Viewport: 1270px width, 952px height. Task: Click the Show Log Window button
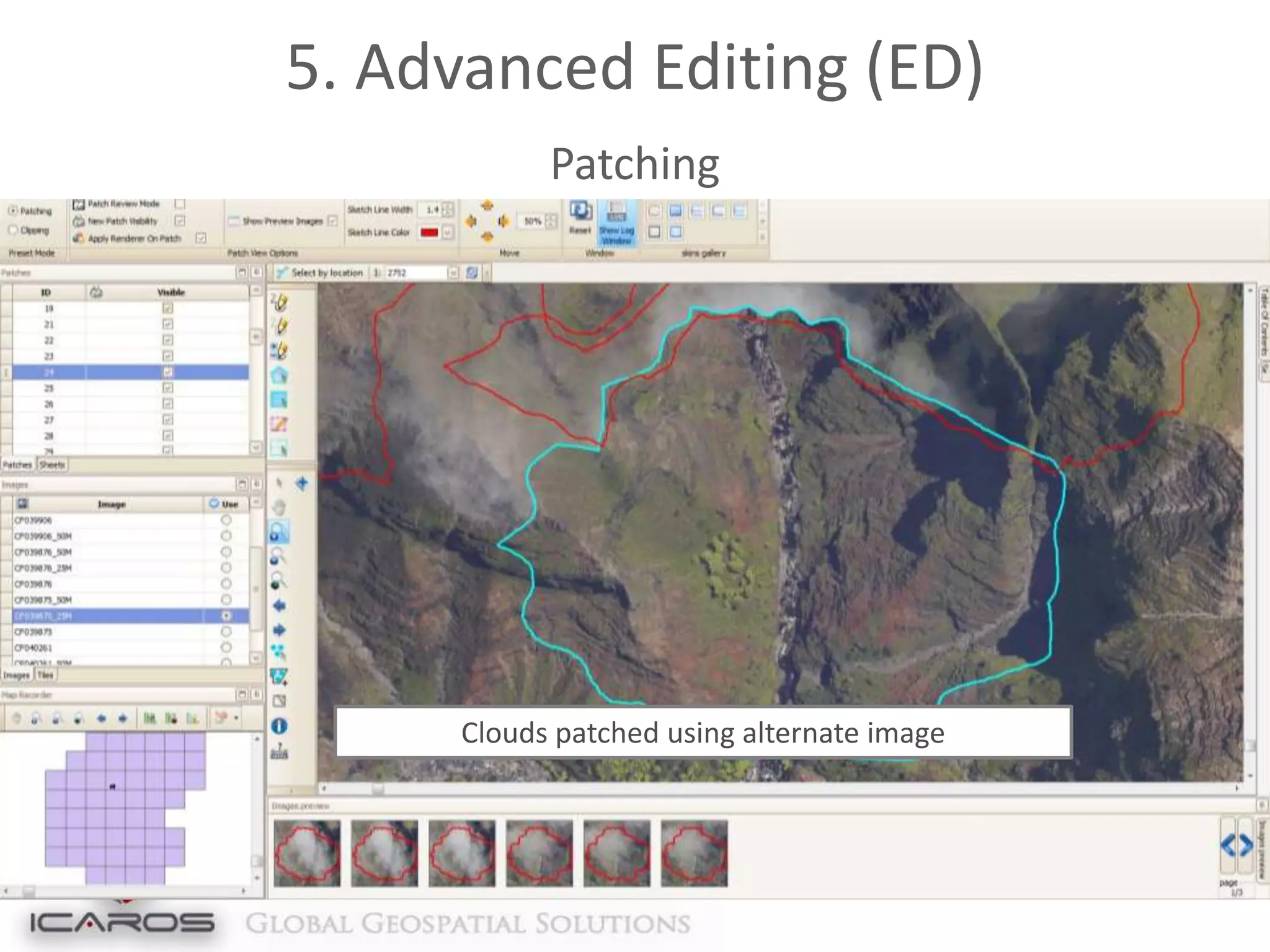[616, 223]
